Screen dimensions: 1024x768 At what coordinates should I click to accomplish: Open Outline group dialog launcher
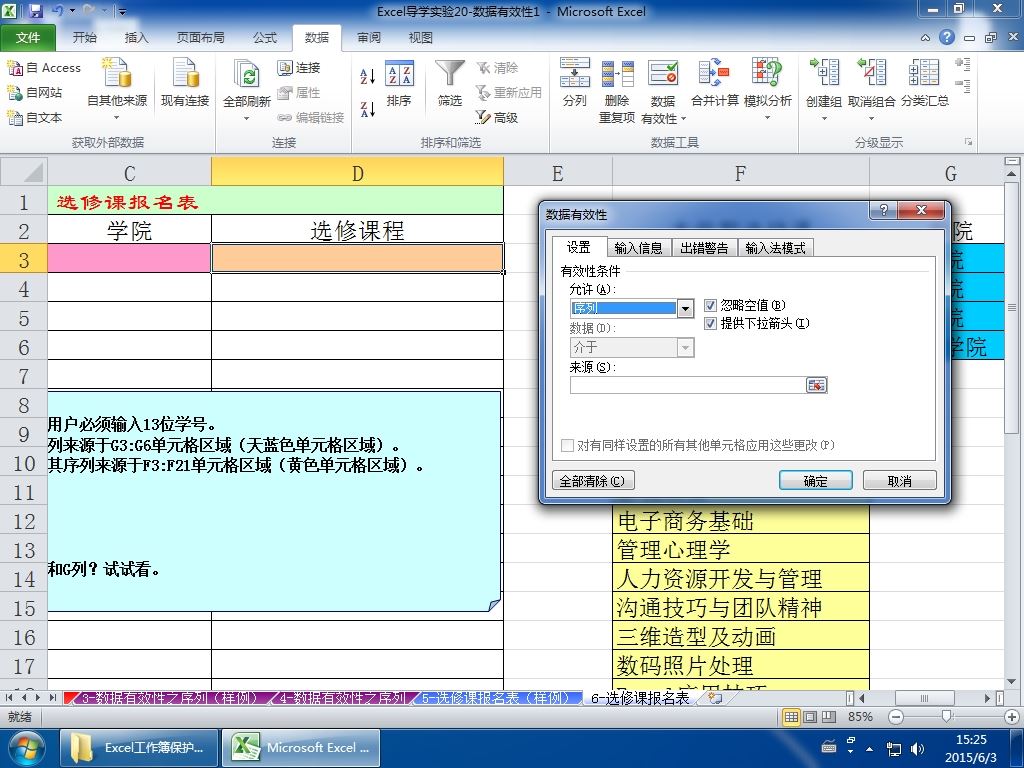point(968,142)
